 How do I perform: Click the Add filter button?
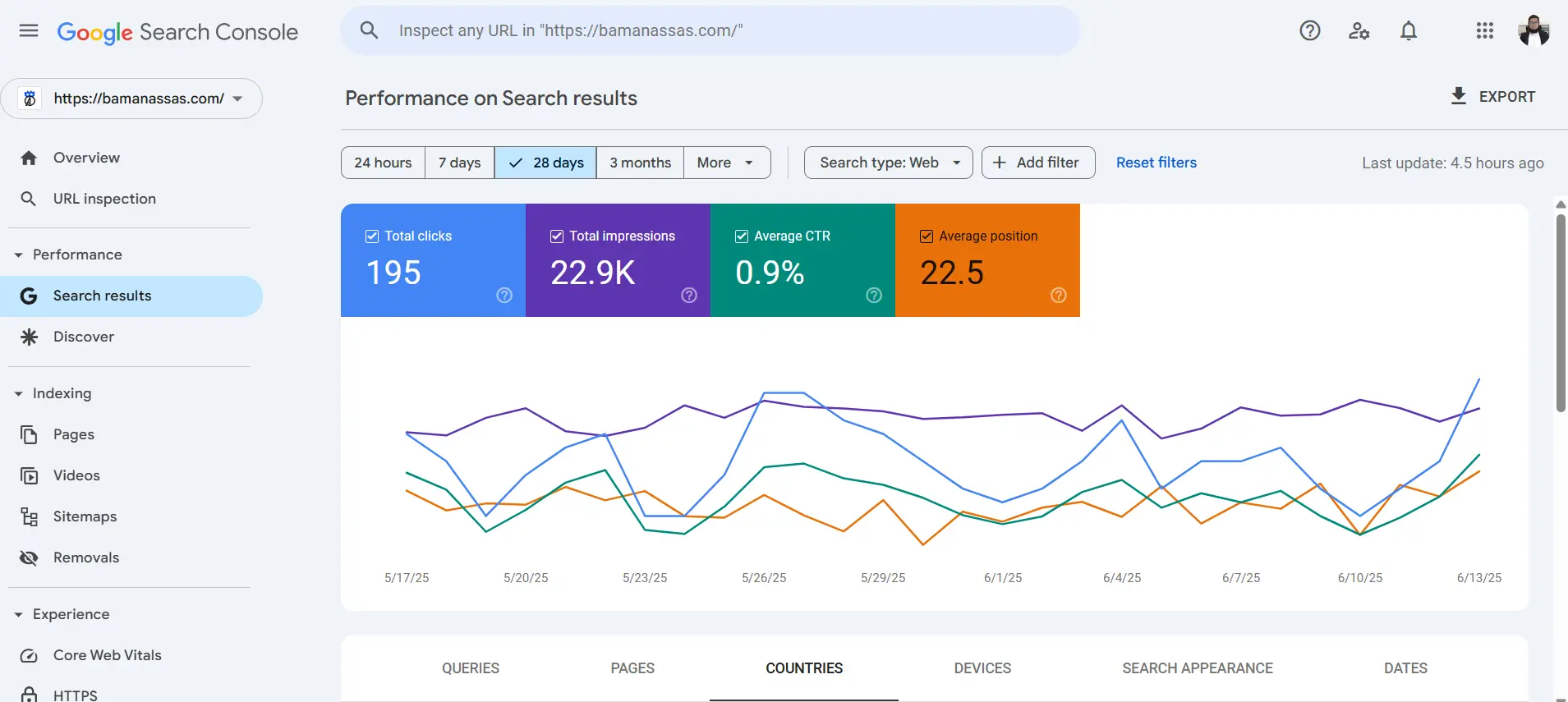point(1037,163)
